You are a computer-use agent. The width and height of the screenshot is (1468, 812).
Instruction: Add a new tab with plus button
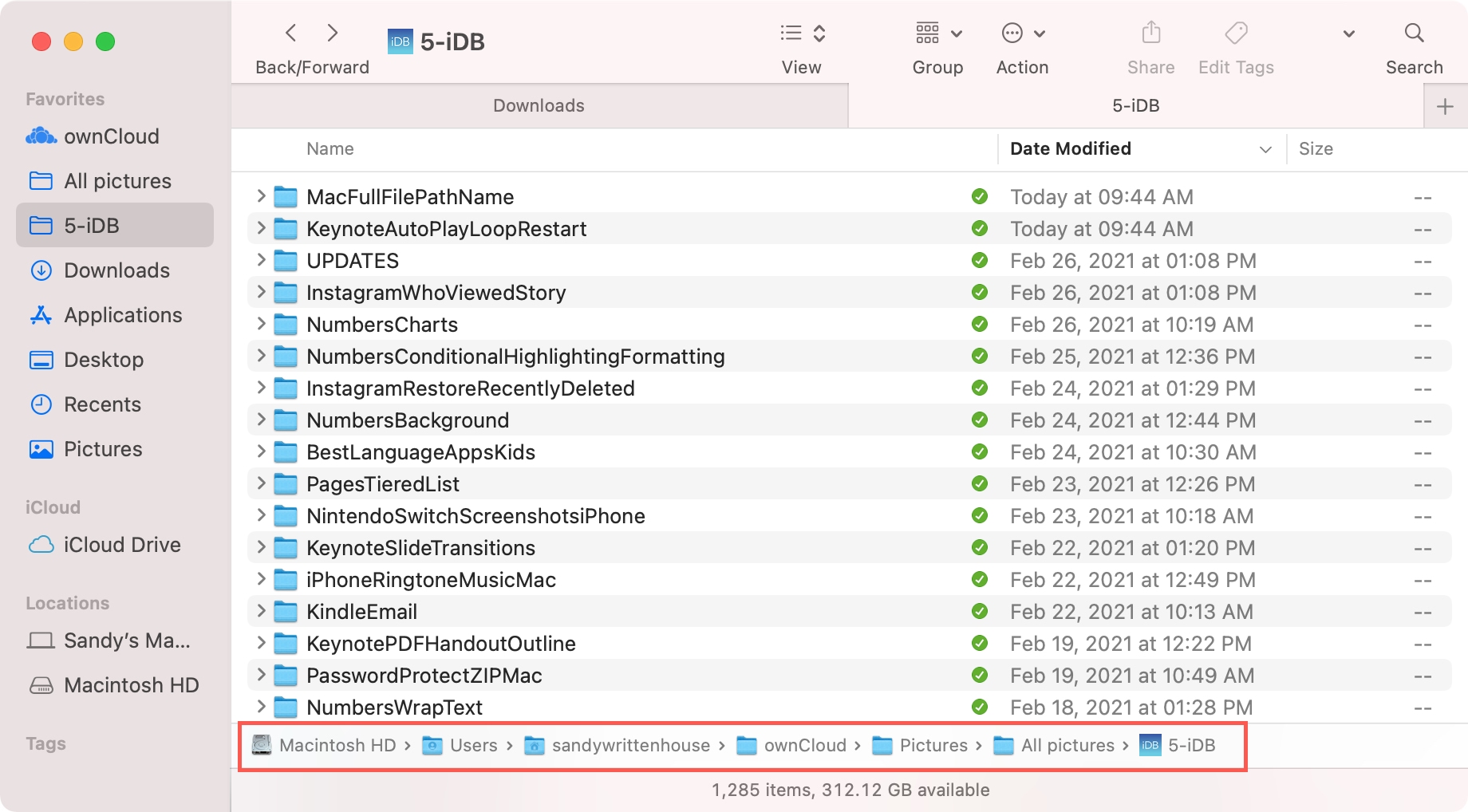[1445, 106]
